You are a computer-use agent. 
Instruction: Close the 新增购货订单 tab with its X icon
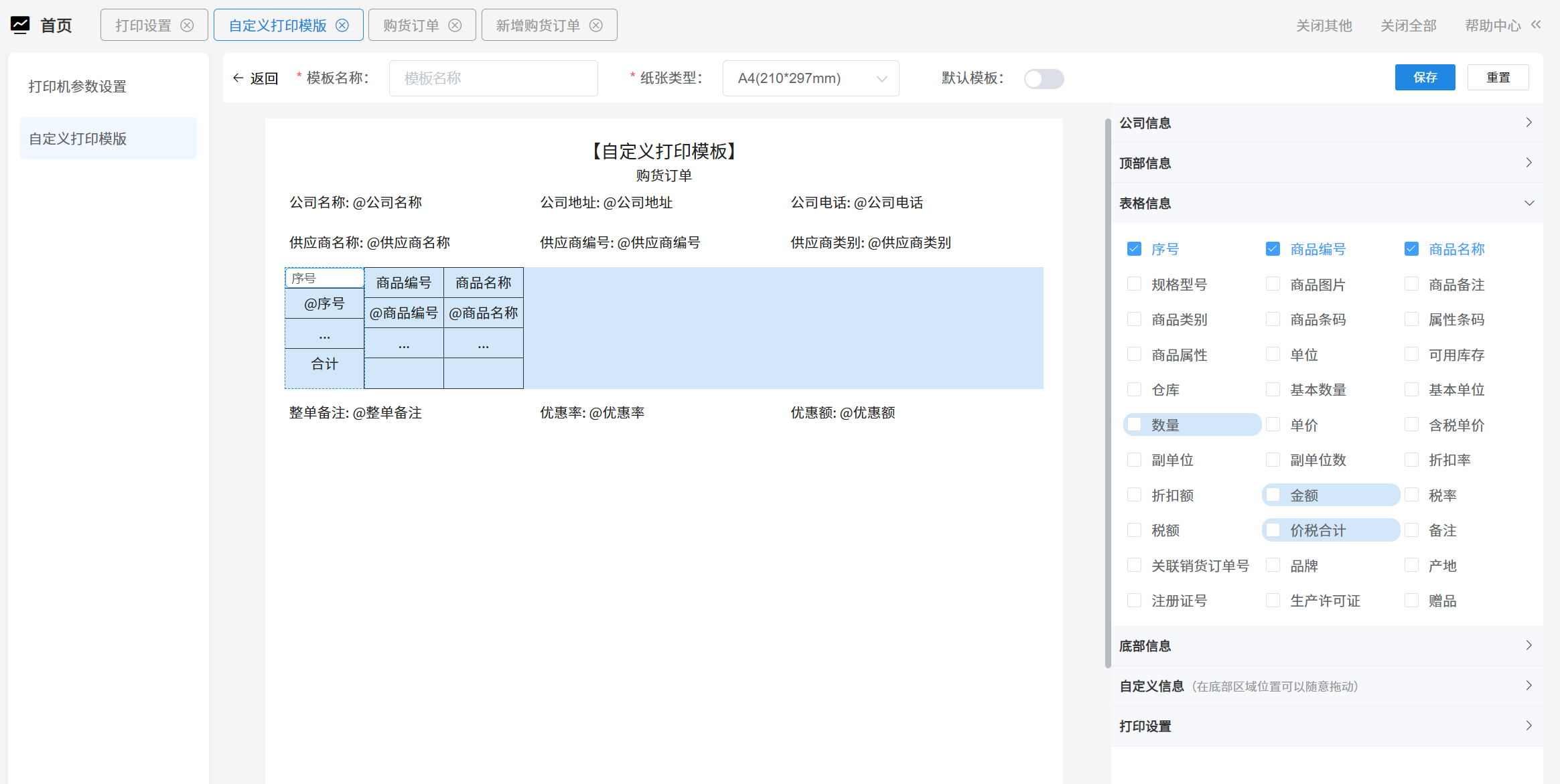pyautogui.click(x=596, y=25)
